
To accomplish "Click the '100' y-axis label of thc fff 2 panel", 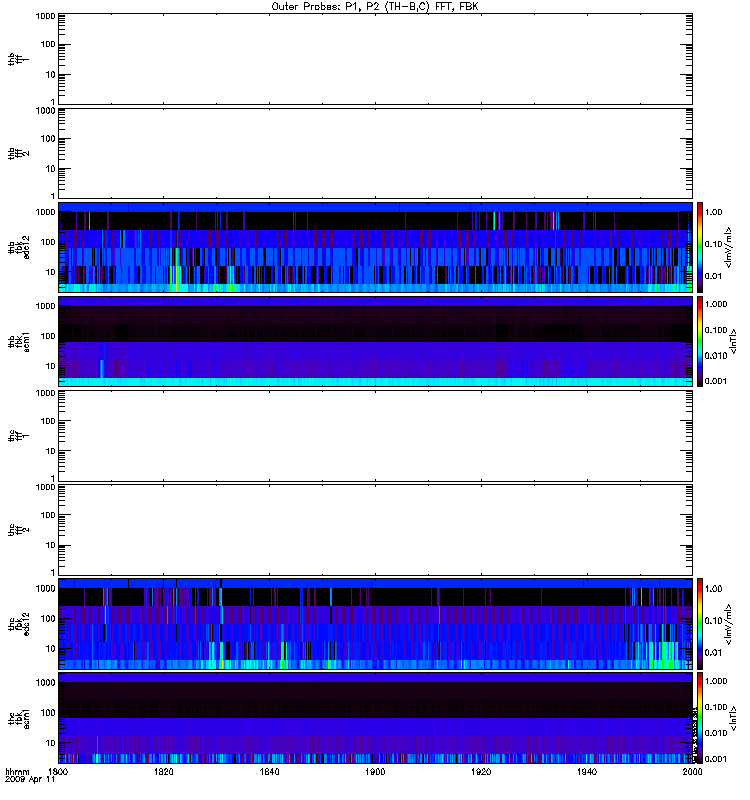I will pos(48,515).
